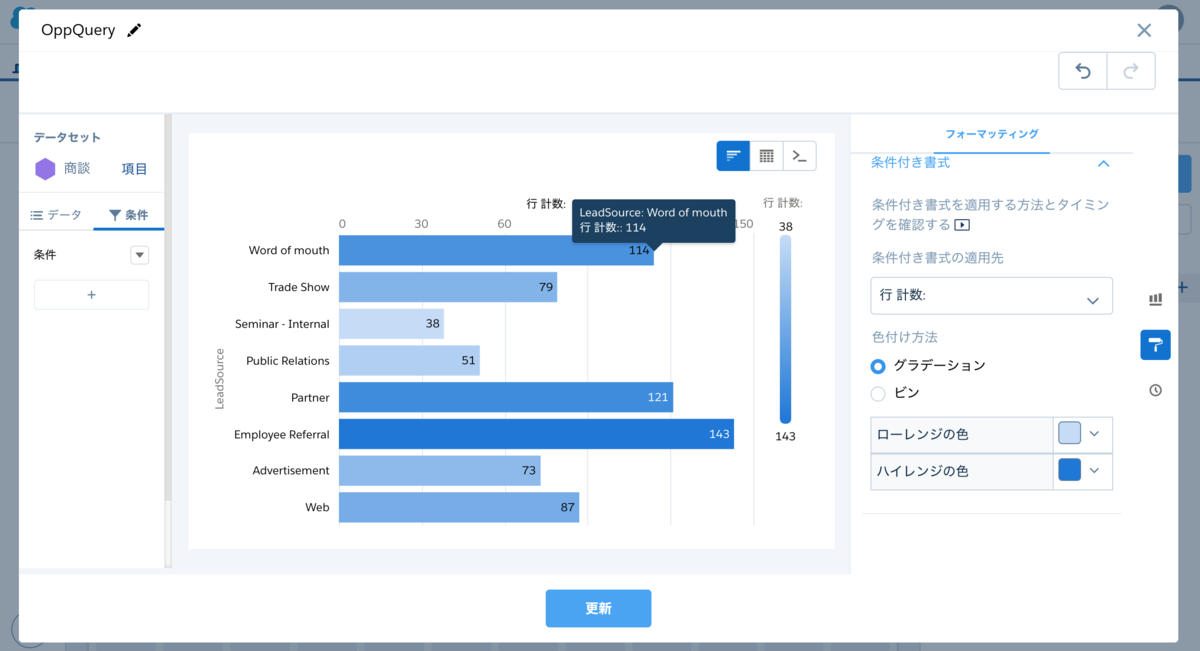Click the Web bar showing 87
This screenshot has width=1200, height=651.
459,507
